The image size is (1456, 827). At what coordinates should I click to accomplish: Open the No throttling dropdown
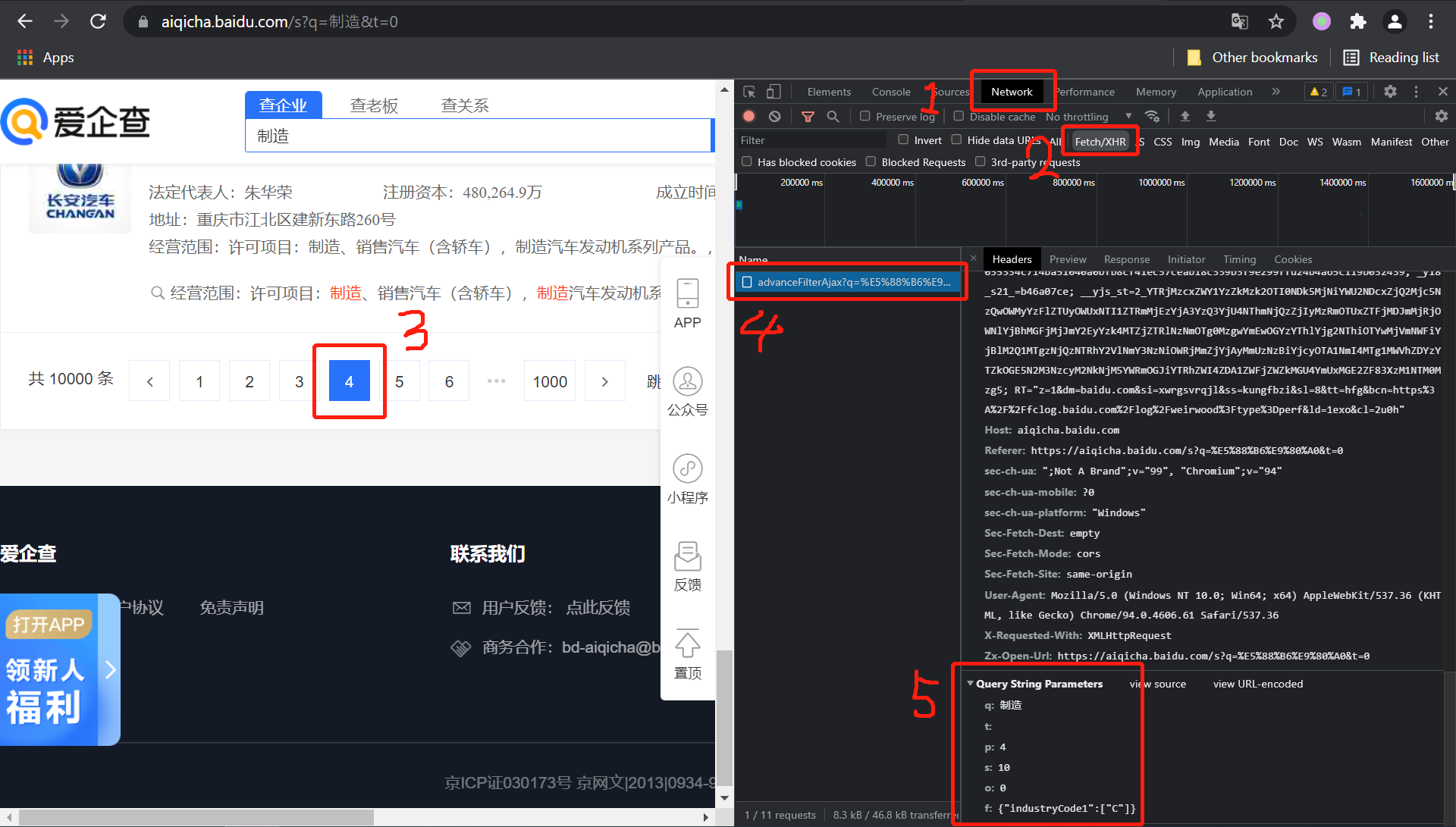(1088, 117)
